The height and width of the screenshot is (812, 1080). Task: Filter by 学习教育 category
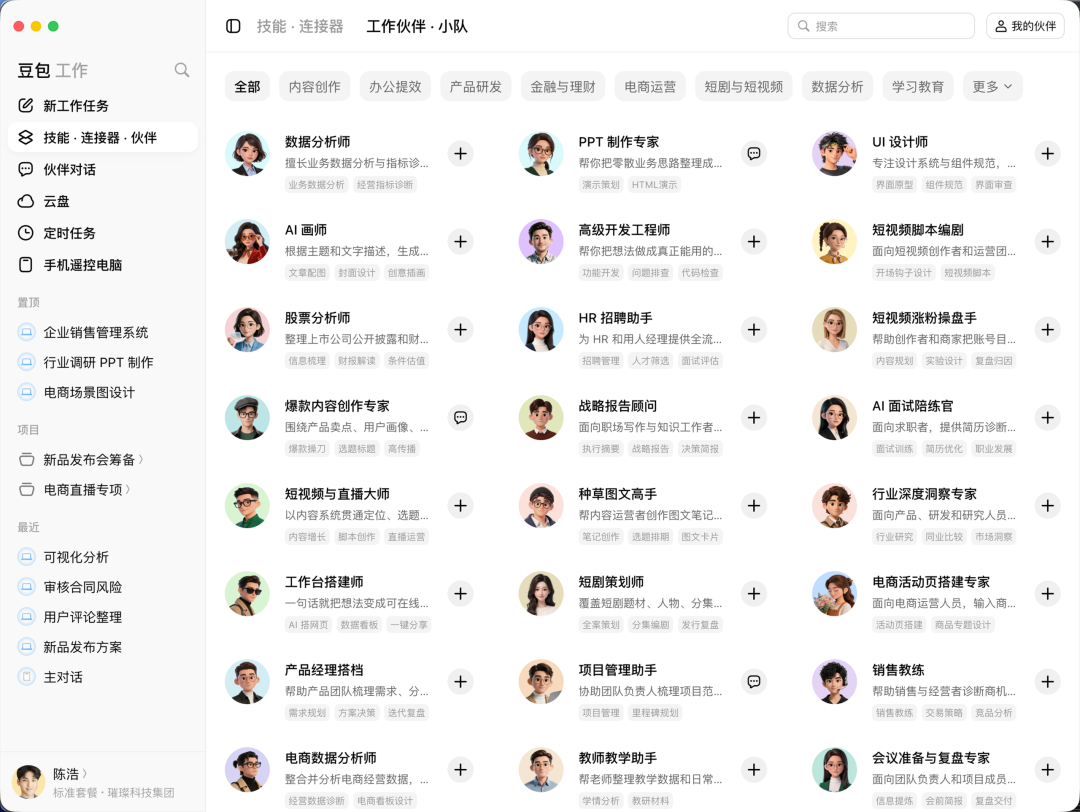click(918, 87)
